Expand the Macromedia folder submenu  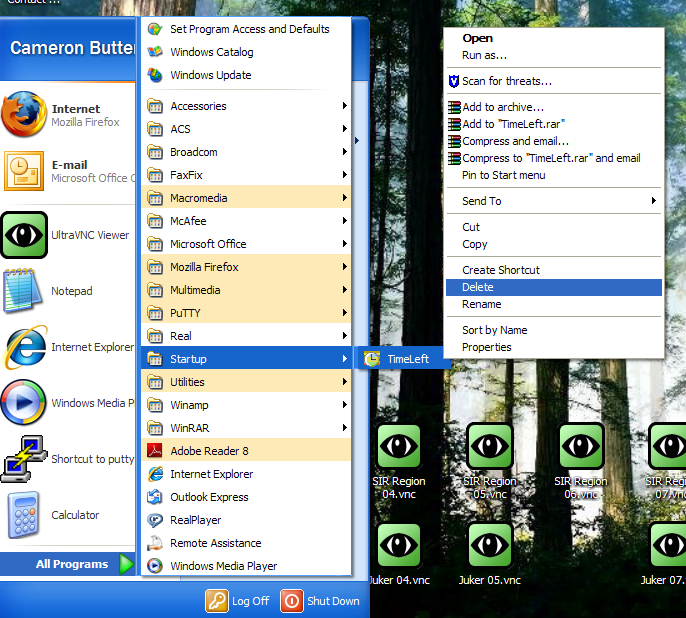click(246, 198)
